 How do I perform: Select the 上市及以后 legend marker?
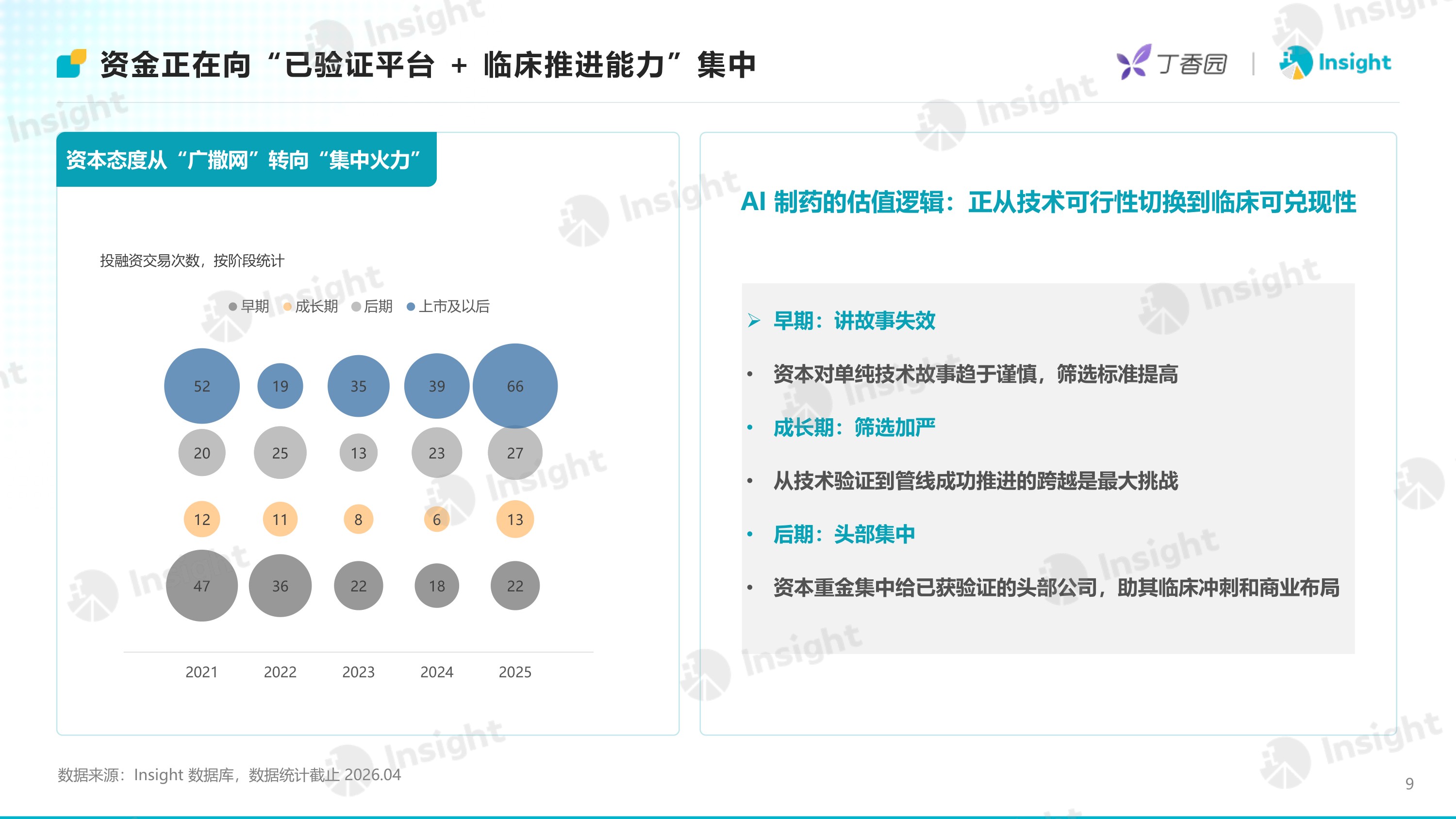pos(411,306)
